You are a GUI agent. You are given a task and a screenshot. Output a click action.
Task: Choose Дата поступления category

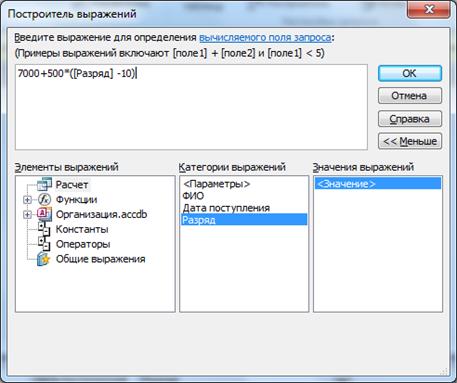point(226,208)
